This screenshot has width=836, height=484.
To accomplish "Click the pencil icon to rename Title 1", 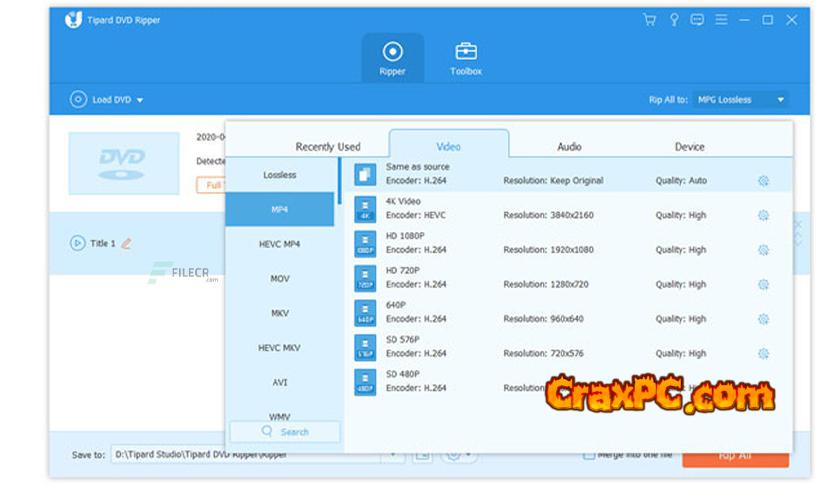I will (127, 243).
